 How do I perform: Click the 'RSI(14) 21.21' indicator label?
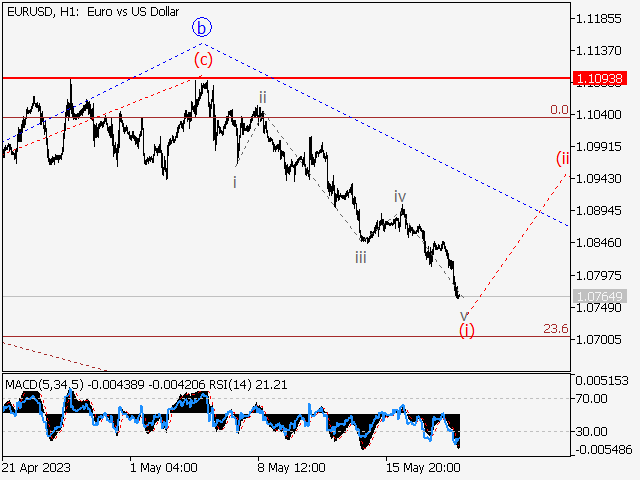pyautogui.click(x=248, y=385)
